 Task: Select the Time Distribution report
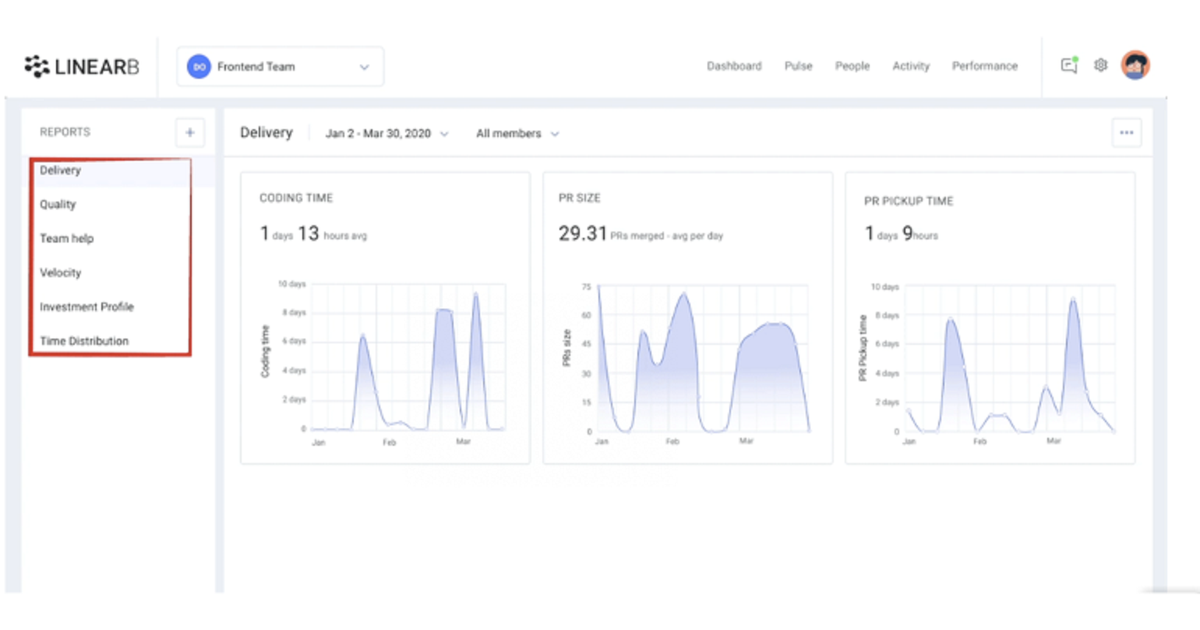tap(84, 341)
